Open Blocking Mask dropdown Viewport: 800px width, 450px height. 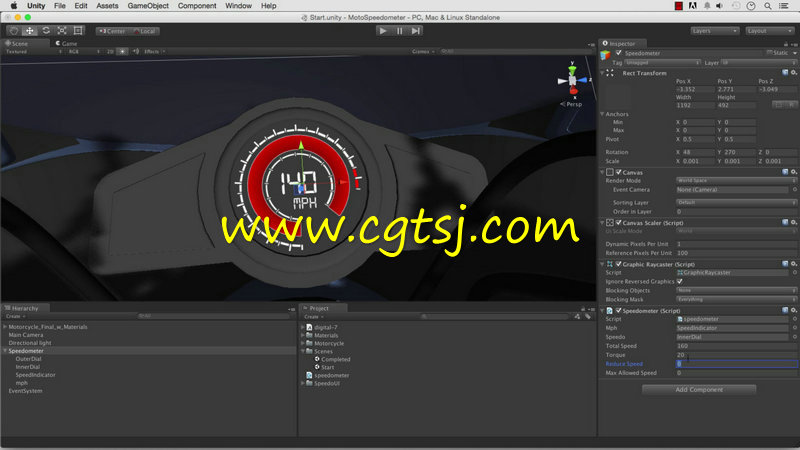(x=736, y=299)
